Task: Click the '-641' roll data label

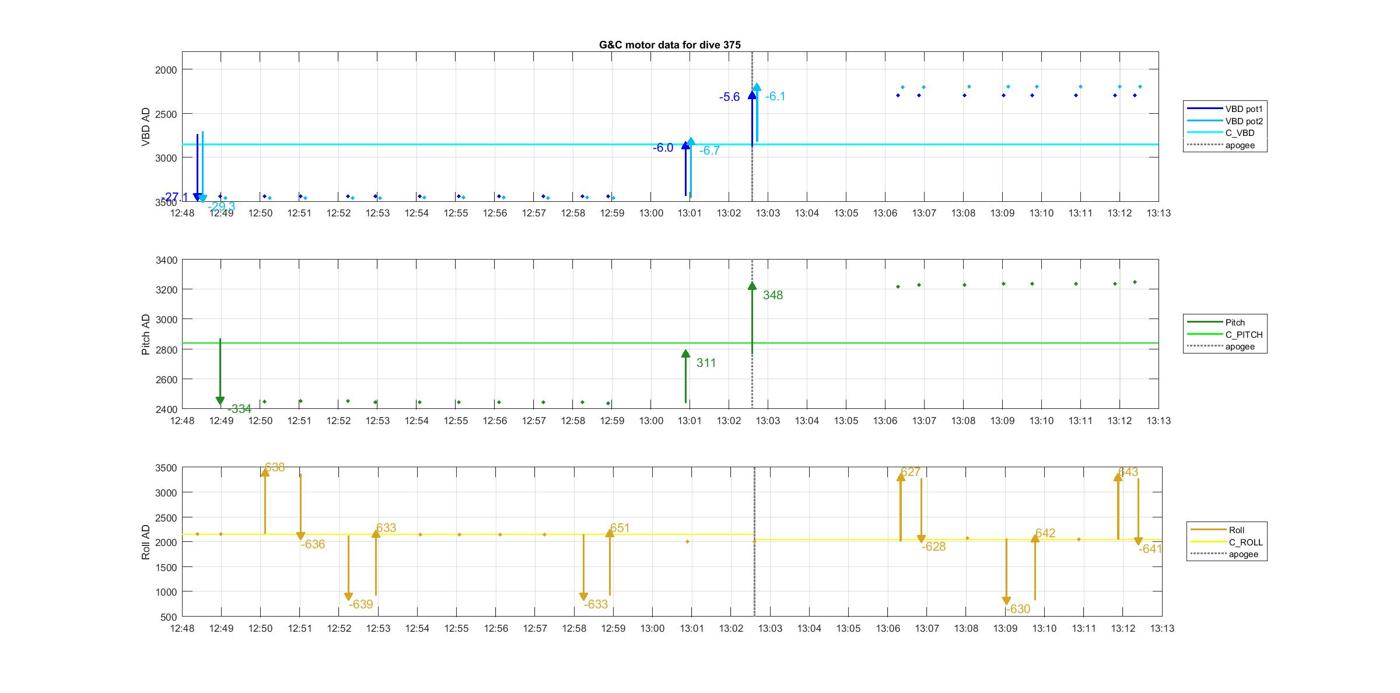Action: point(1150,549)
